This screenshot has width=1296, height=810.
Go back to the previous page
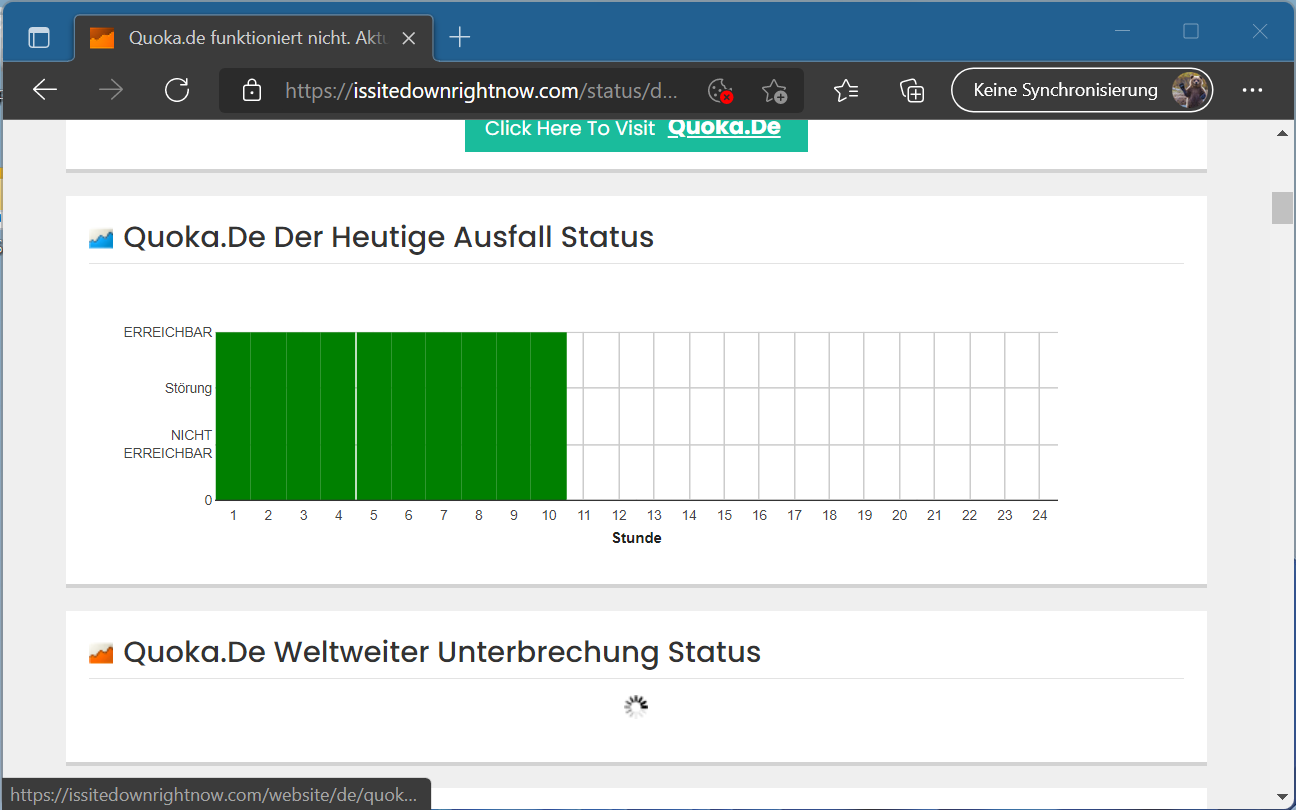pyautogui.click(x=45, y=90)
